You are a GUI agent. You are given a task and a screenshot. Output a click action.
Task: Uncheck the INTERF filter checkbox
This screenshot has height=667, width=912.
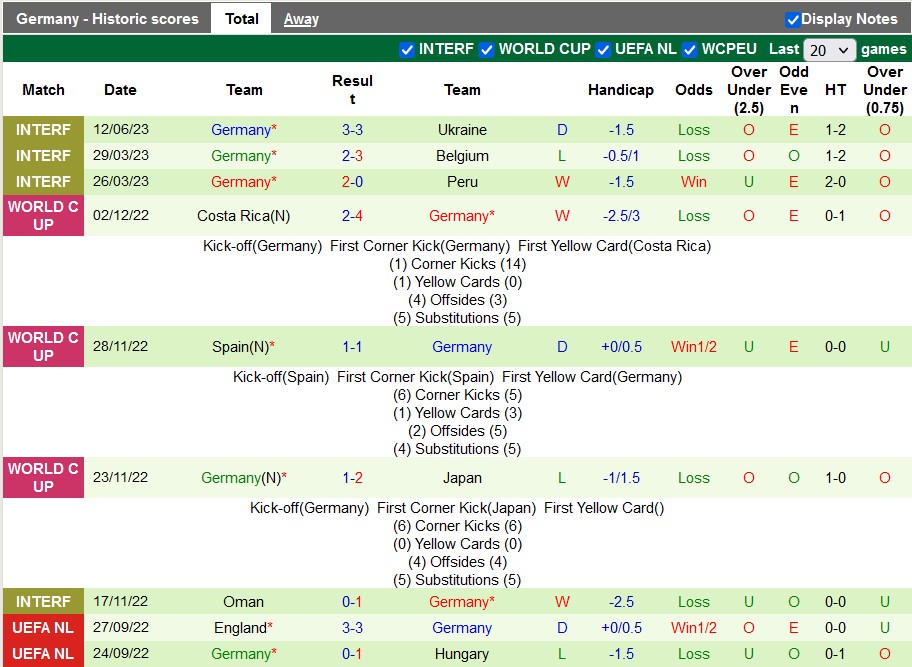point(407,50)
